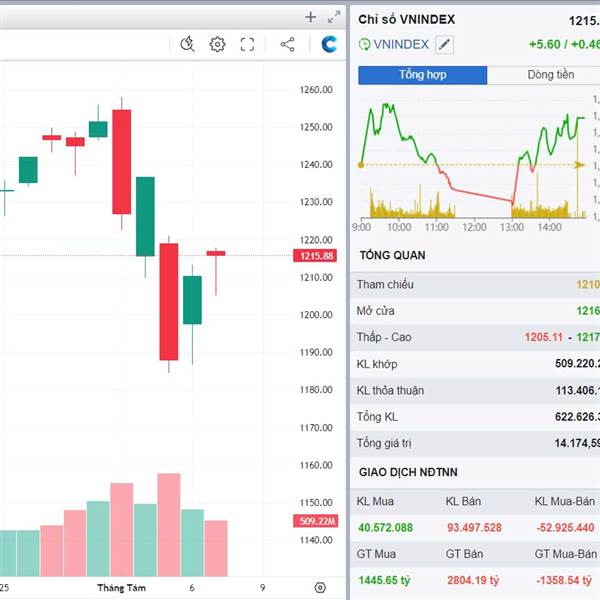Switch to Dòng tiền tab
The image size is (600, 600).
tap(551, 75)
